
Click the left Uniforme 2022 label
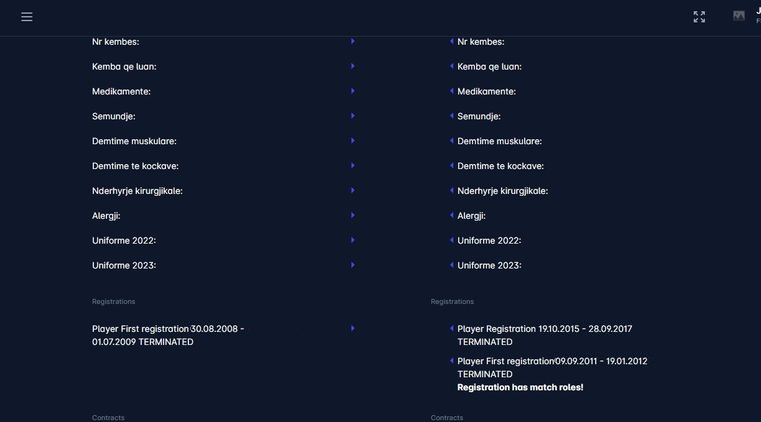[x=124, y=241]
